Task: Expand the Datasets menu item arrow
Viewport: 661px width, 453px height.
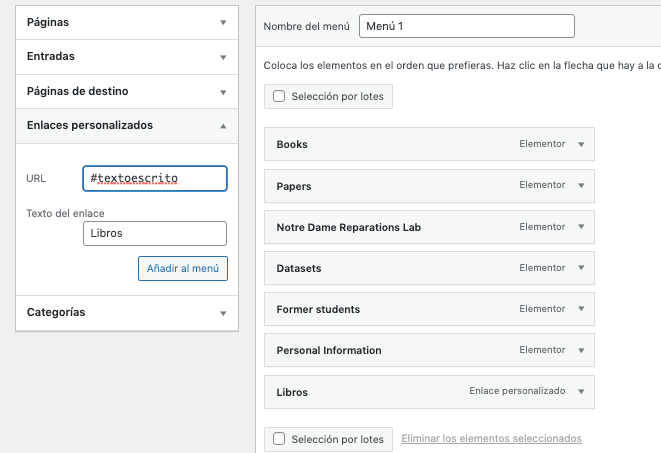Action: click(x=581, y=268)
